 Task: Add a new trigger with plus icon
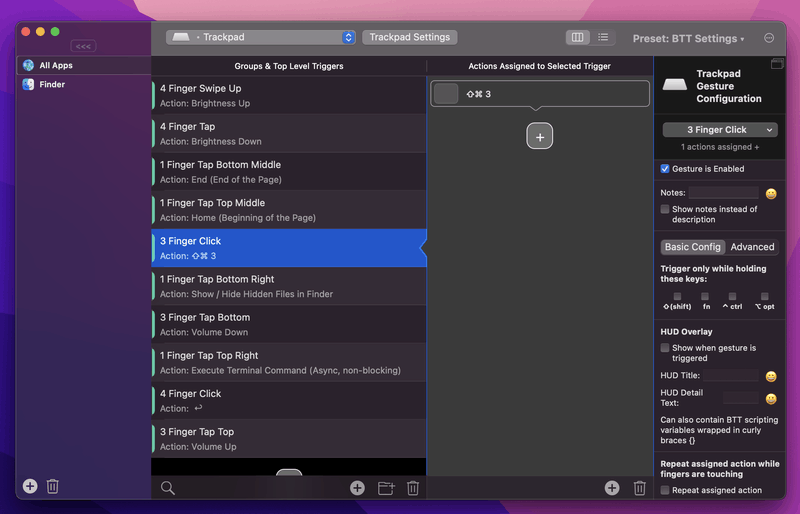click(357, 488)
